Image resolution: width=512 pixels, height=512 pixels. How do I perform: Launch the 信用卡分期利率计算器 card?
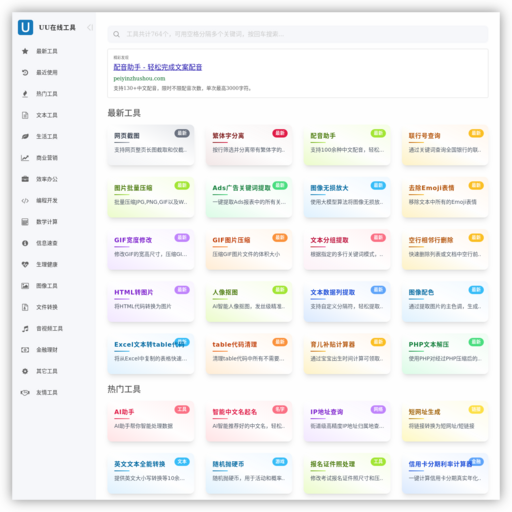pyautogui.click(x=445, y=473)
